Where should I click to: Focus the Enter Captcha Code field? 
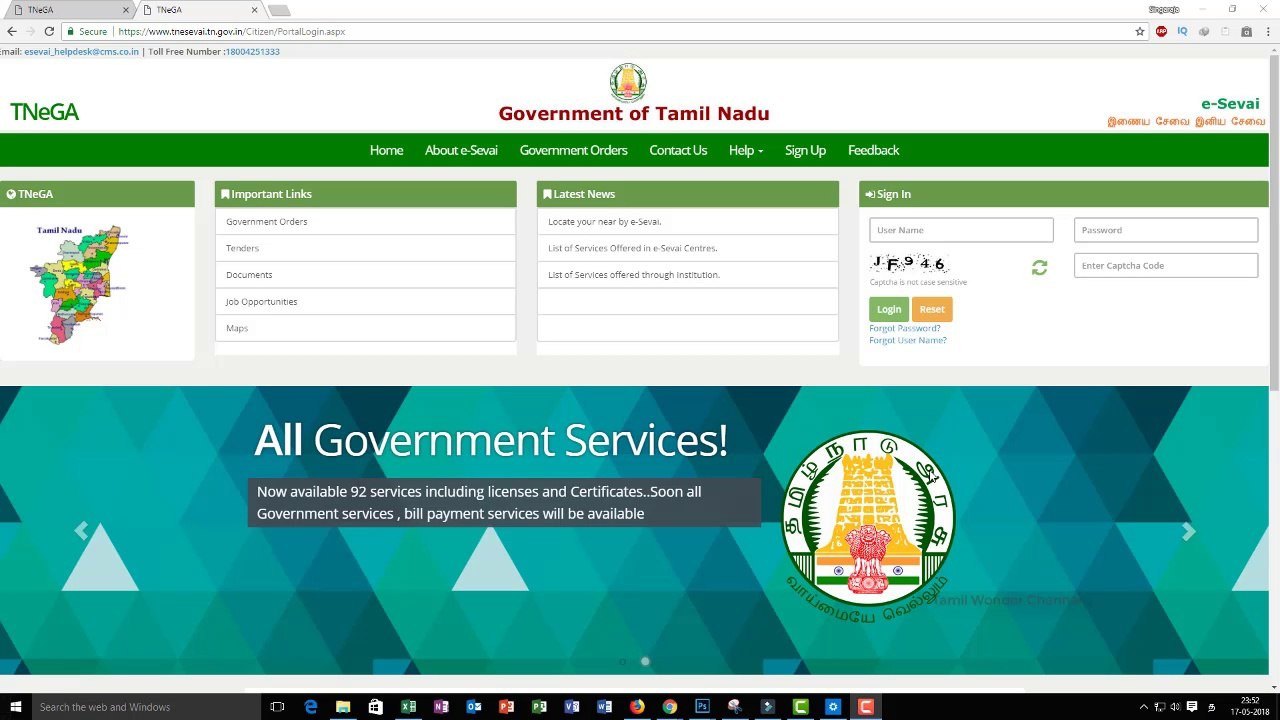pyautogui.click(x=1166, y=265)
